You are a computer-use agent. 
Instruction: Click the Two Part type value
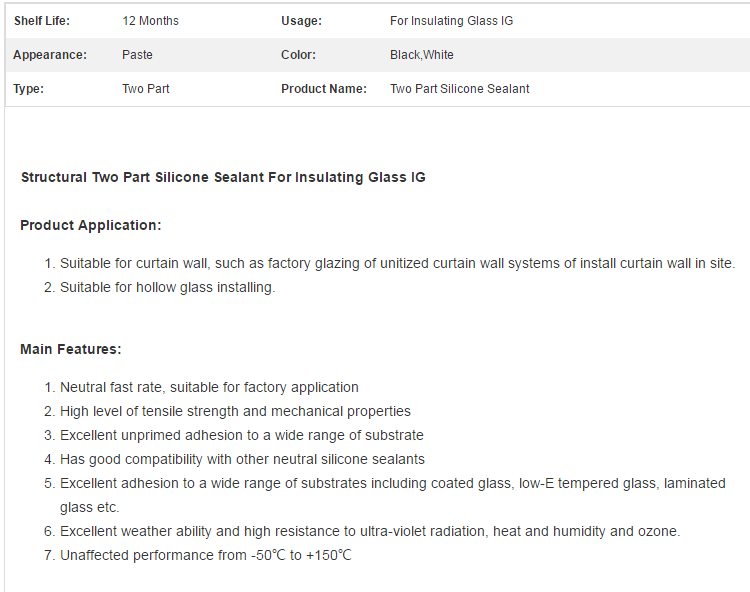(x=146, y=89)
